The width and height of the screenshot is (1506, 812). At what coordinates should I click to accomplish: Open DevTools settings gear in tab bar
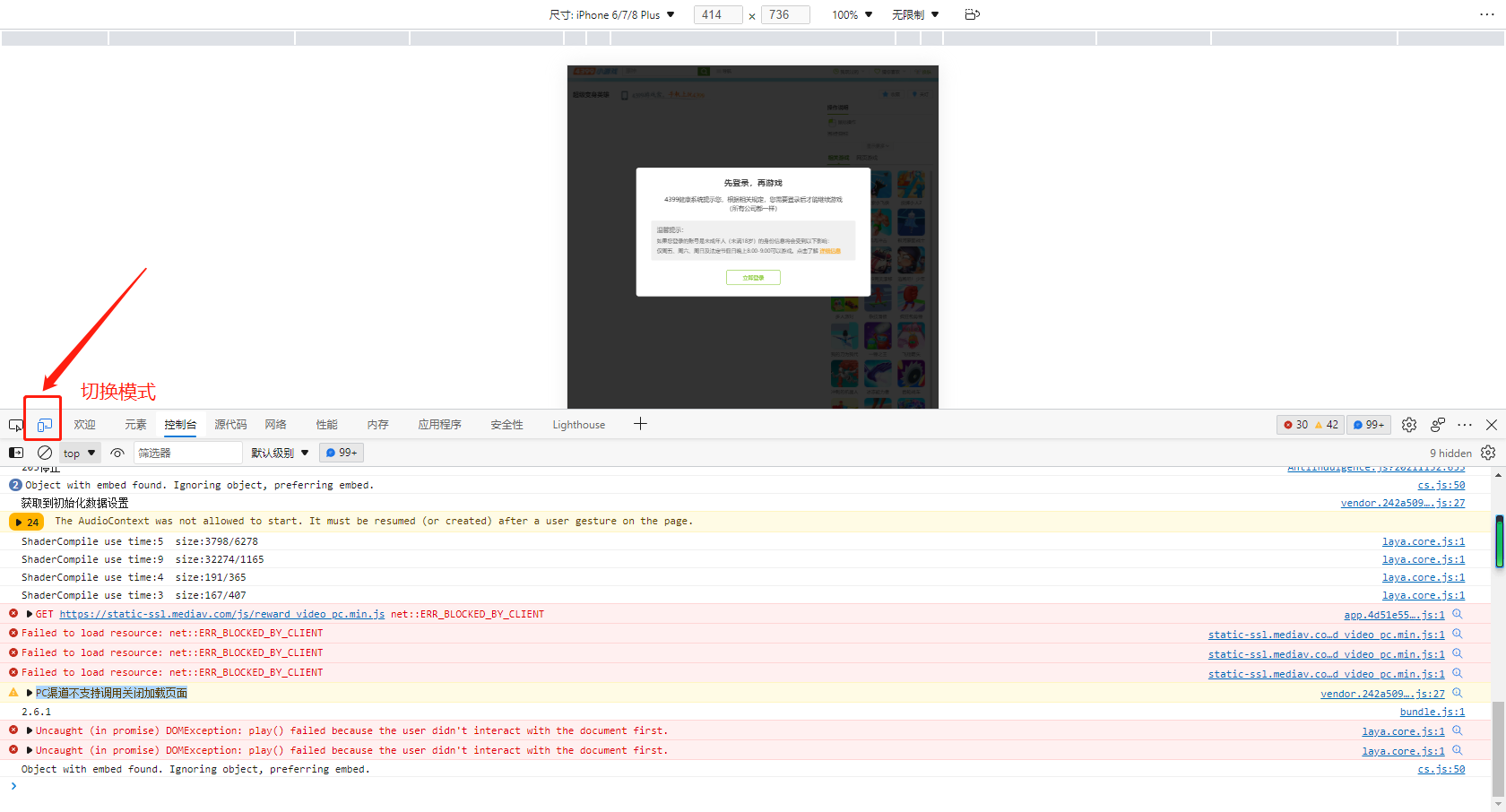pyautogui.click(x=1409, y=425)
